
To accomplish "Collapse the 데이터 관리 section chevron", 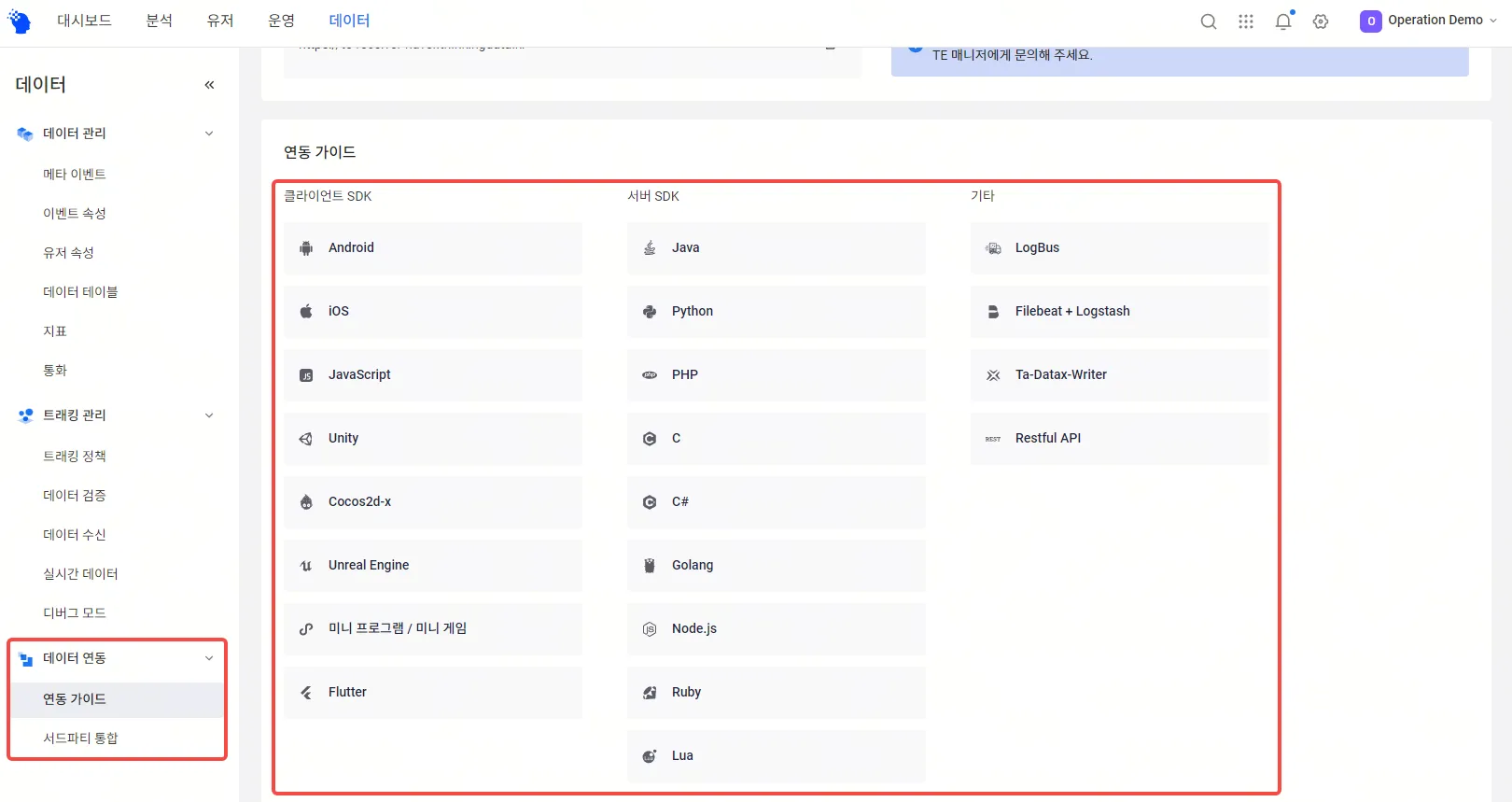I will (x=209, y=134).
